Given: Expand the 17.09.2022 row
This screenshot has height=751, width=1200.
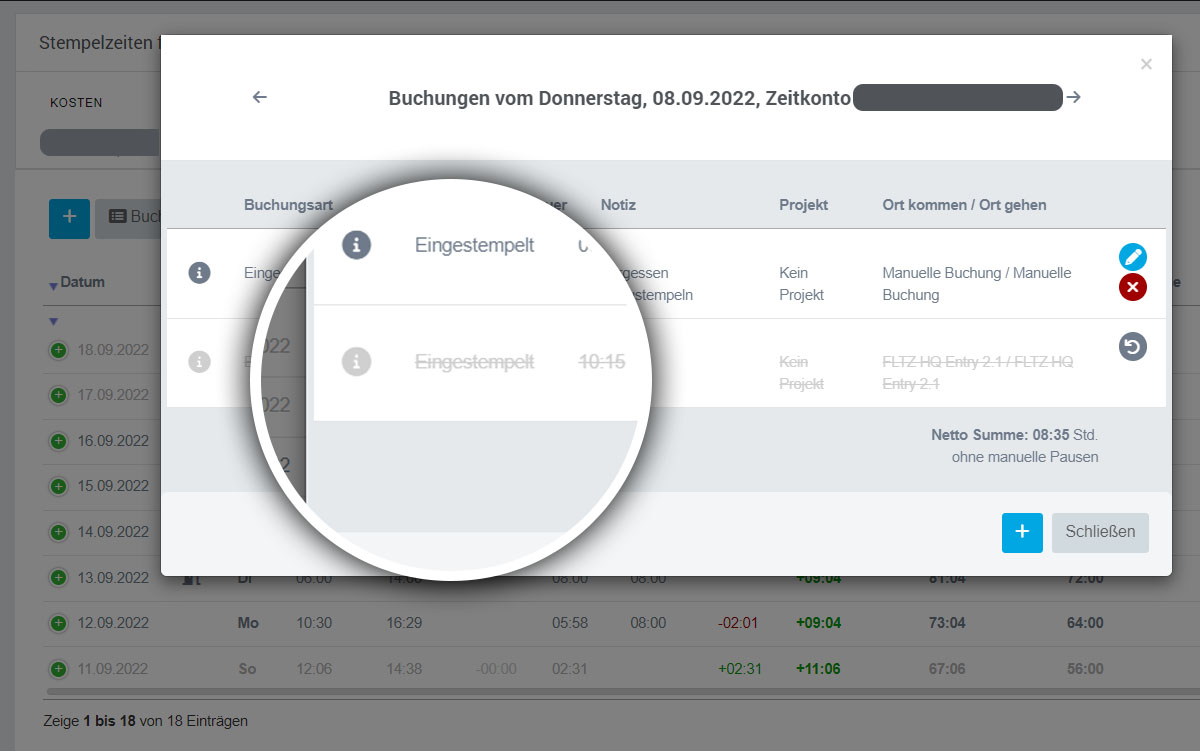Looking at the screenshot, I should pyautogui.click(x=58, y=395).
